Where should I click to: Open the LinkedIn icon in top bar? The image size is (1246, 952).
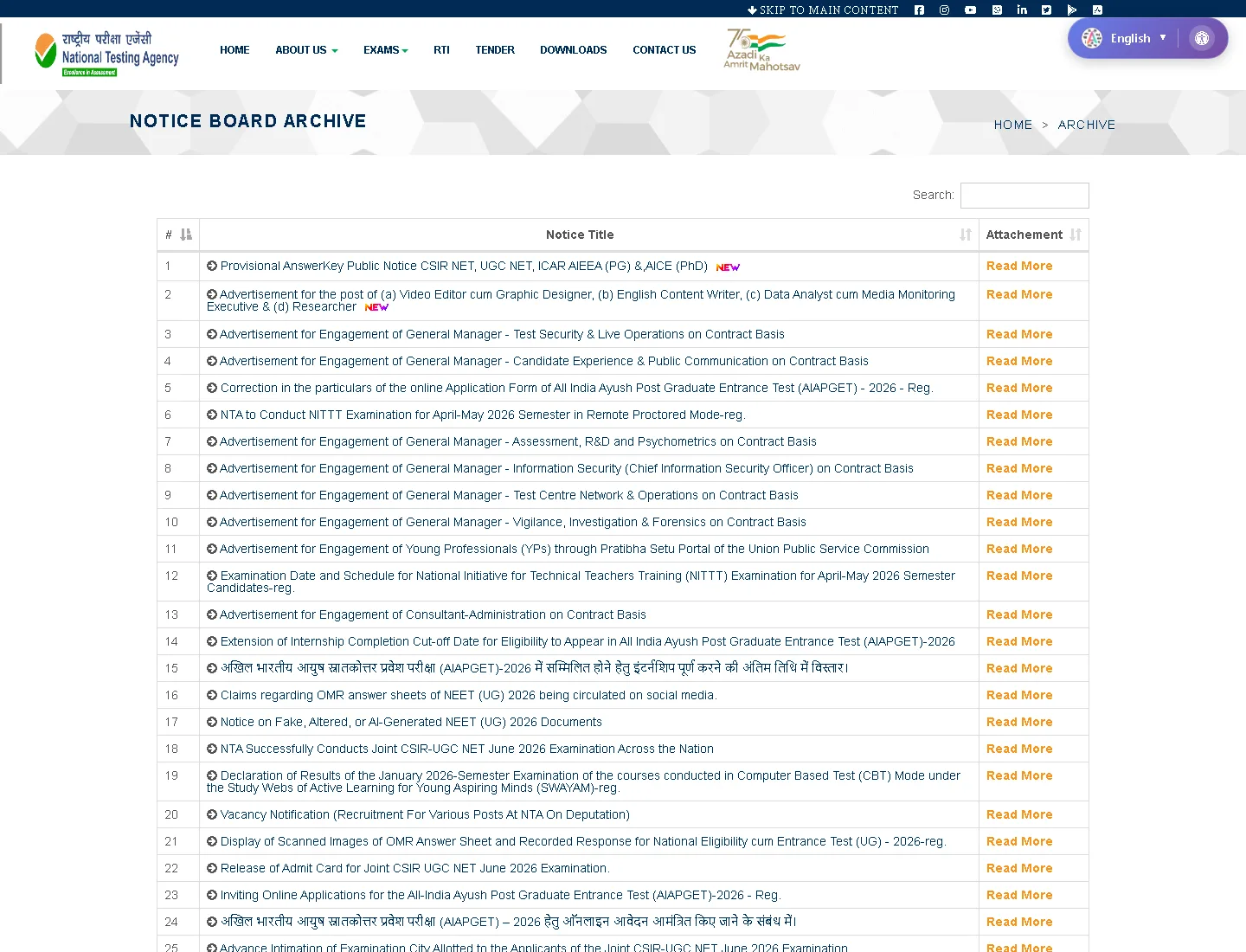(1022, 10)
